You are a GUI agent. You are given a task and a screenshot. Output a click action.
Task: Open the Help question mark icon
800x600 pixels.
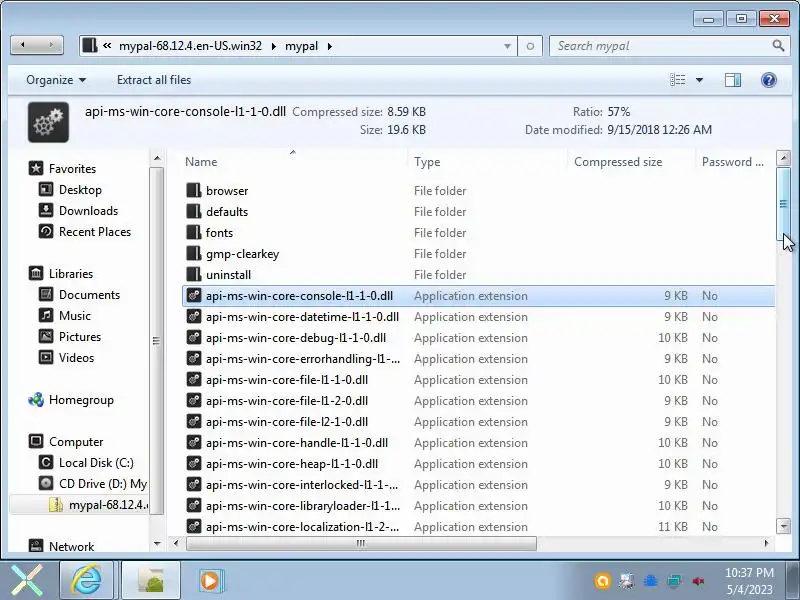pyautogui.click(x=768, y=80)
